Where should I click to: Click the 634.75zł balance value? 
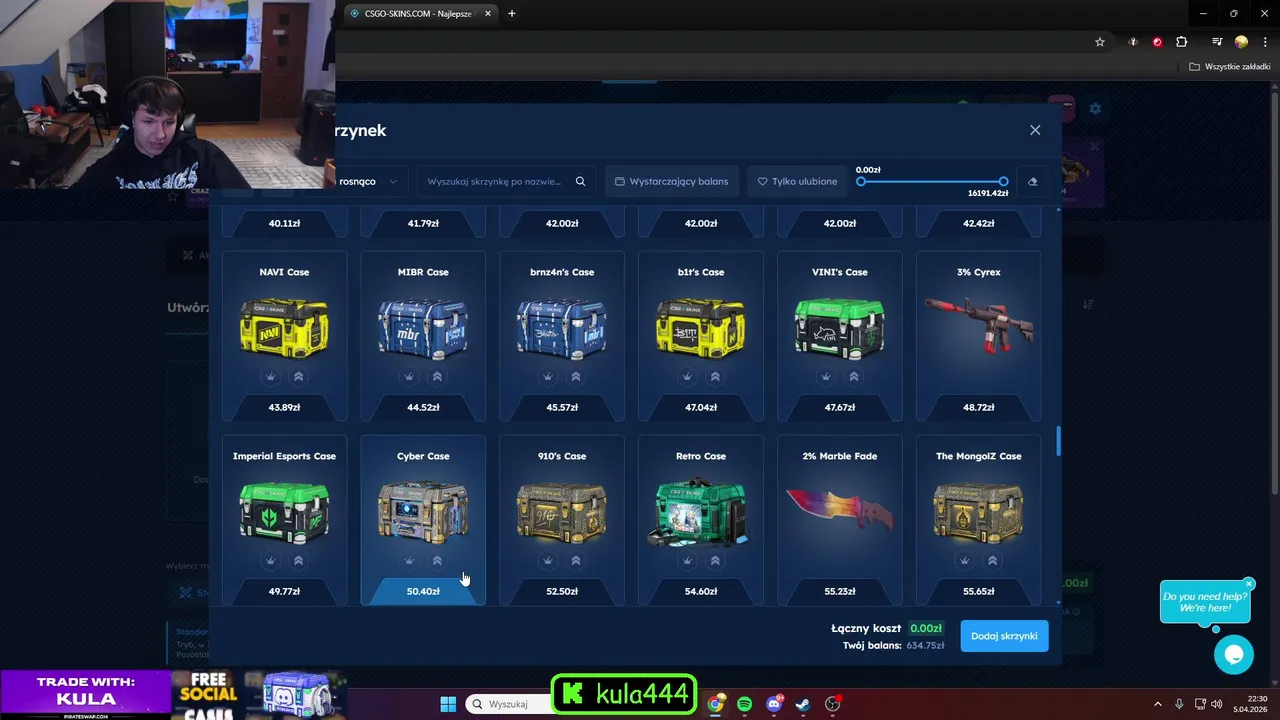tap(925, 646)
